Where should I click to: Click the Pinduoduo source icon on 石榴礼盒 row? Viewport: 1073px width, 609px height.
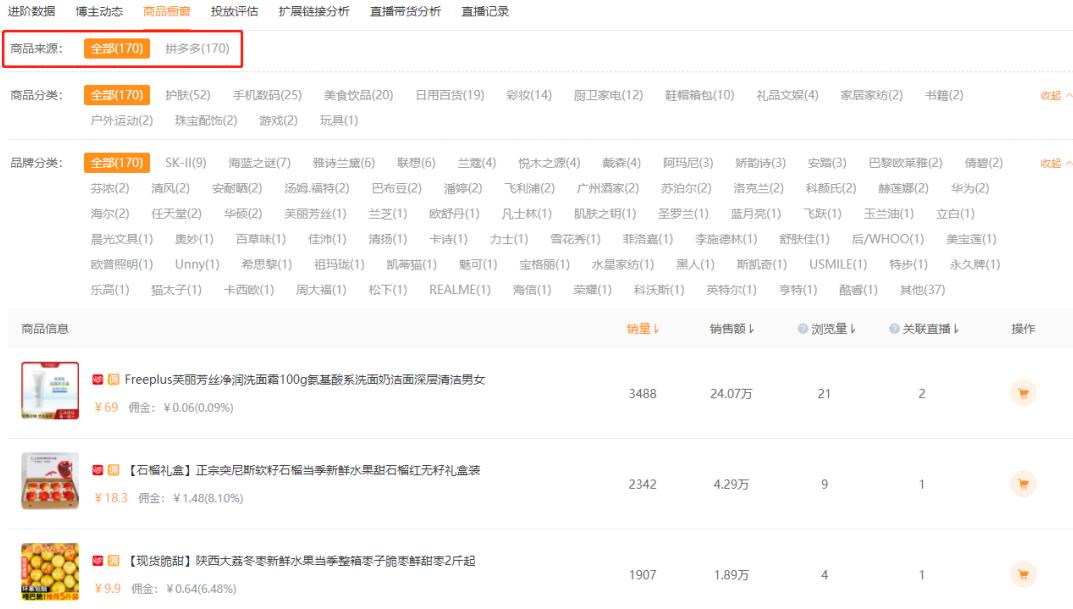pyautogui.click(x=98, y=469)
